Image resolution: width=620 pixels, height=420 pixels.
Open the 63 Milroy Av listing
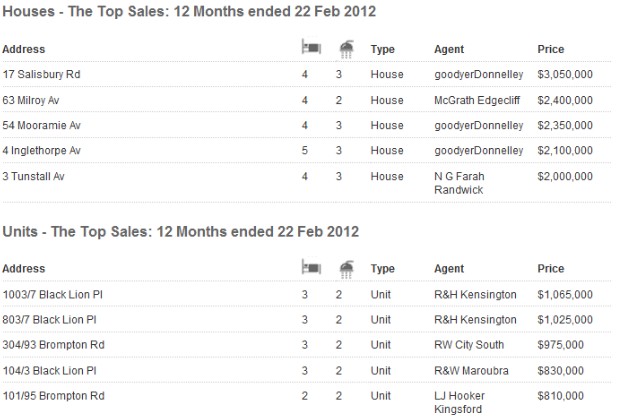[x=31, y=100]
